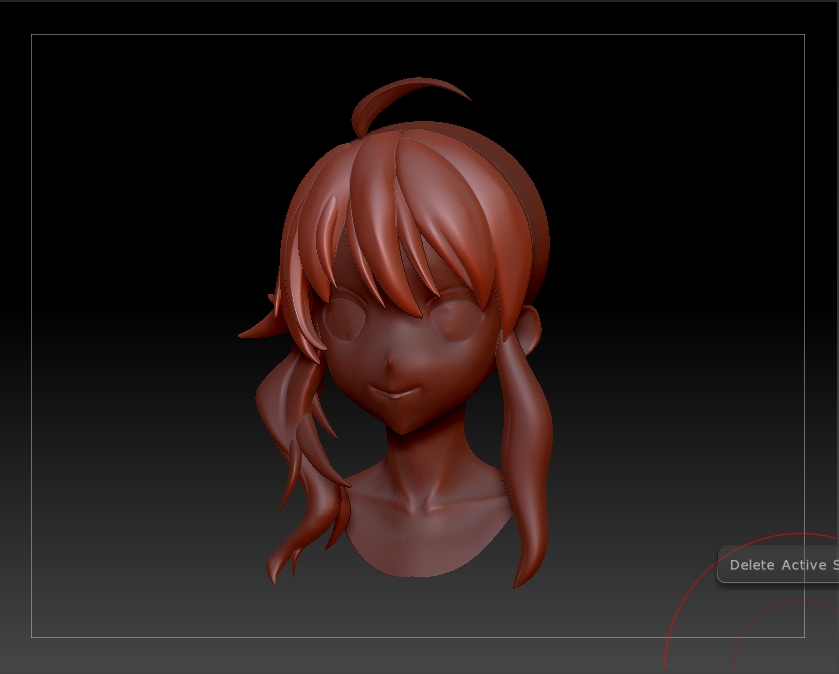This screenshot has height=674, width=839.
Task: Click the sculpted anime head model
Action: click(396, 333)
